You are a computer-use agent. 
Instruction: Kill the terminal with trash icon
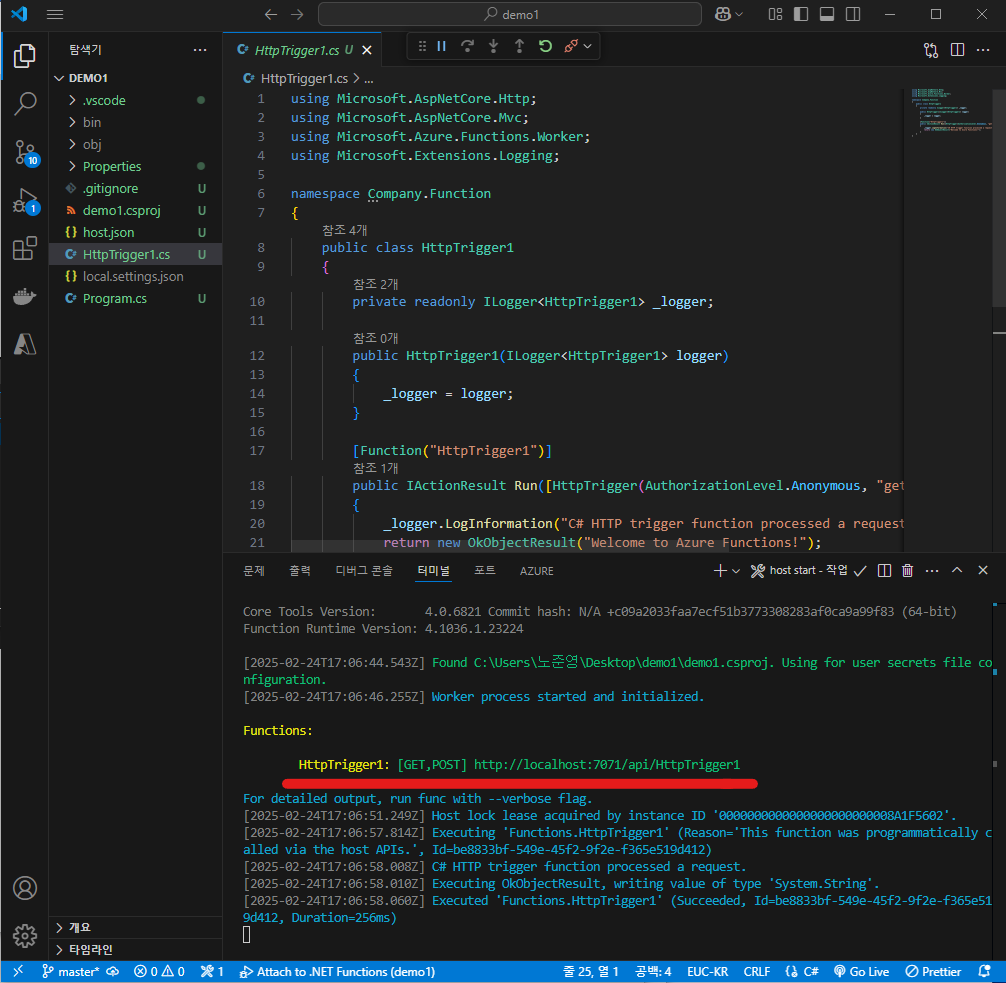point(908,571)
